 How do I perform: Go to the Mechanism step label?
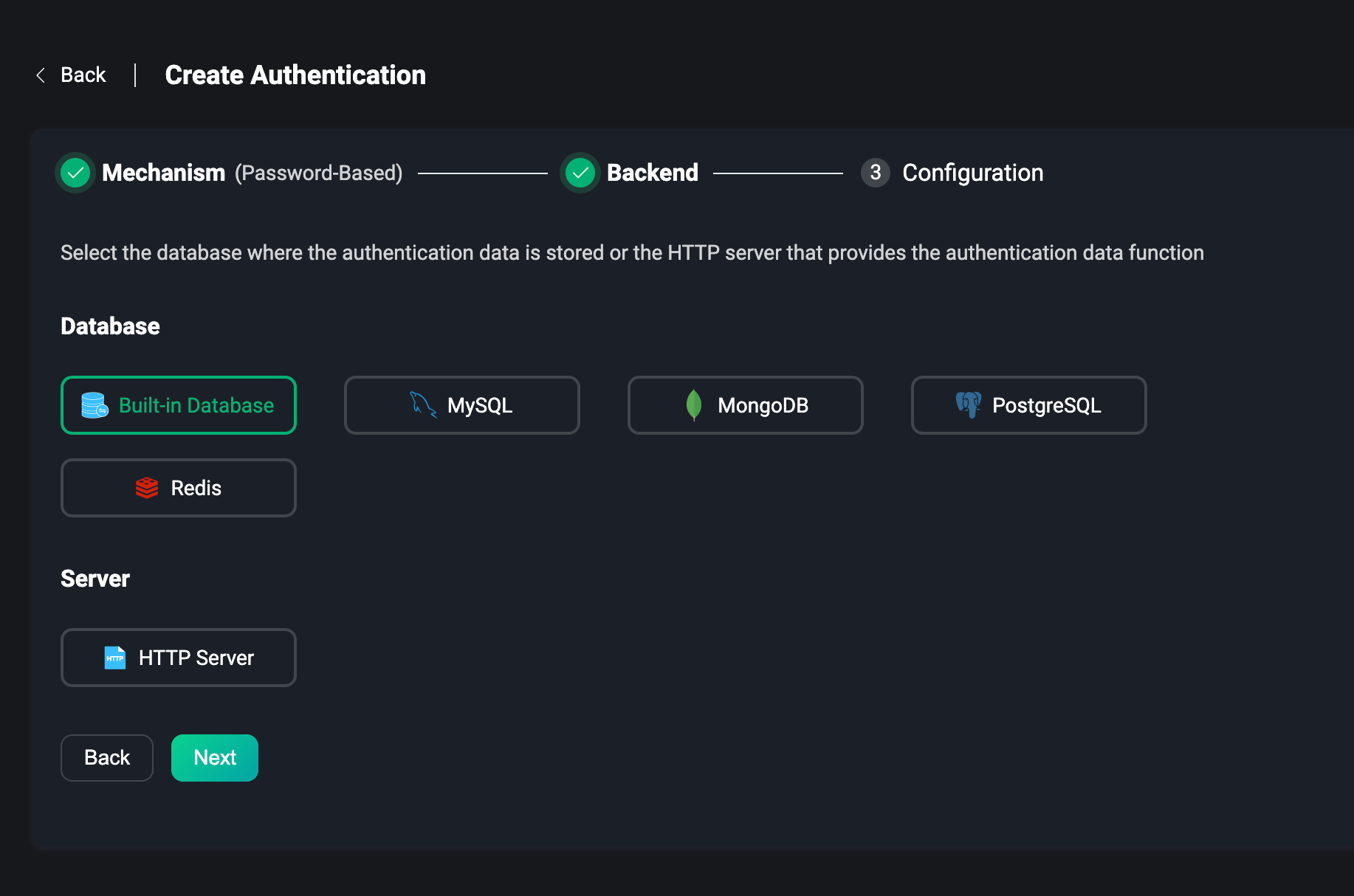(x=163, y=173)
